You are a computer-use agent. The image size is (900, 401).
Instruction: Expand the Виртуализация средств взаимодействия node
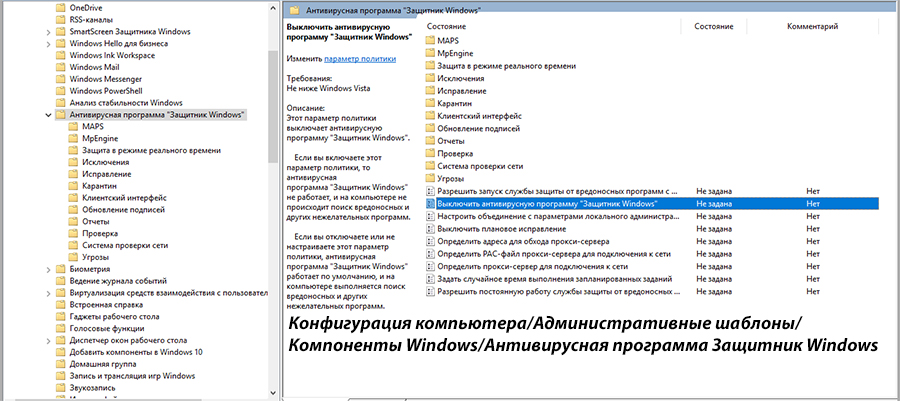(48, 293)
